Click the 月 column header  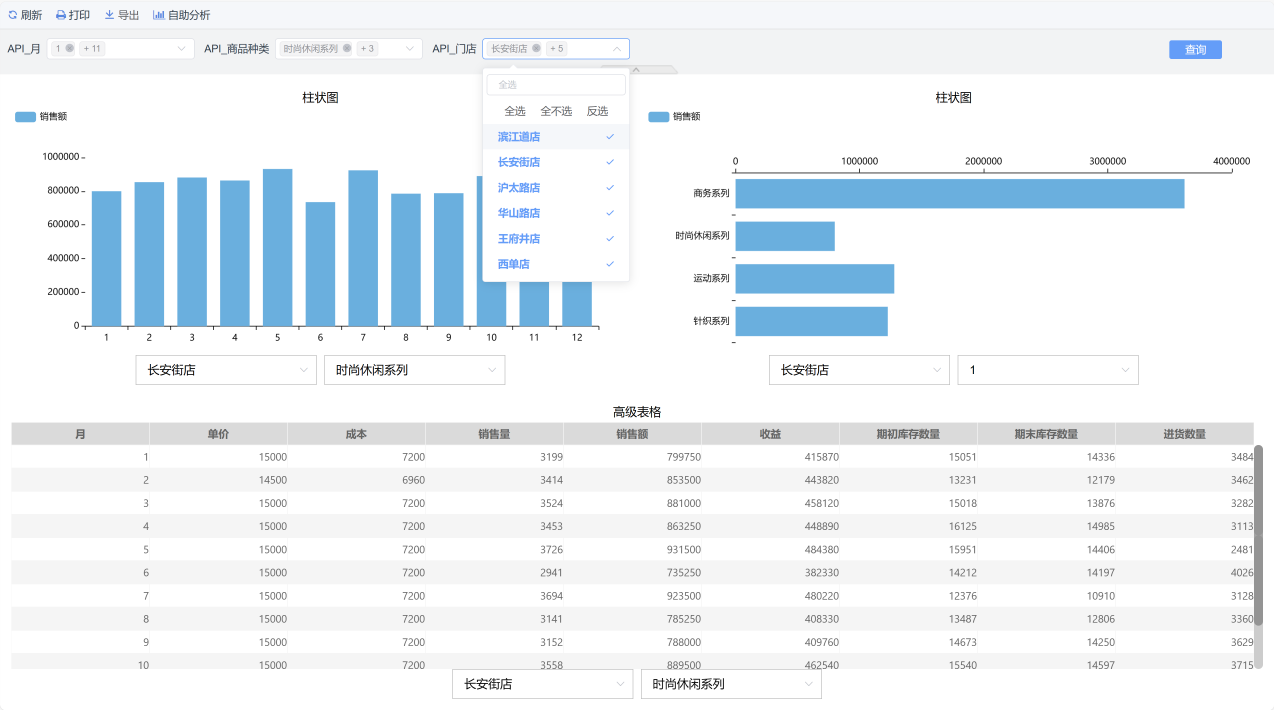80,434
